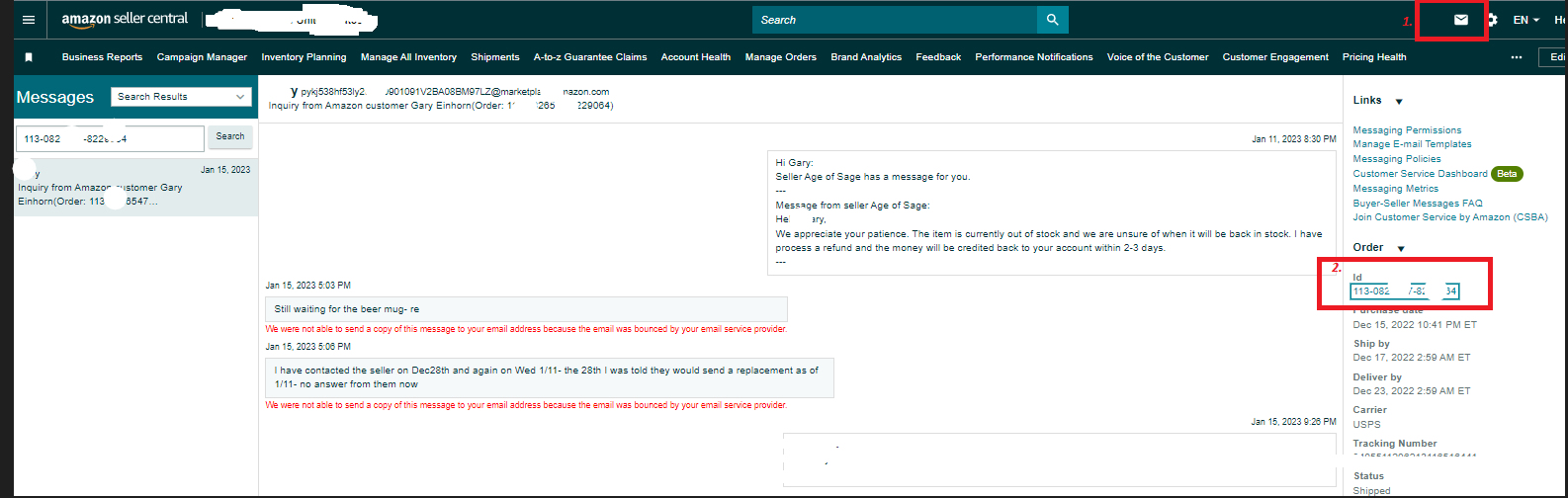Open Buyer-Seller Messages FAQ link
1568x498 pixels.
tap(1418, 203)
